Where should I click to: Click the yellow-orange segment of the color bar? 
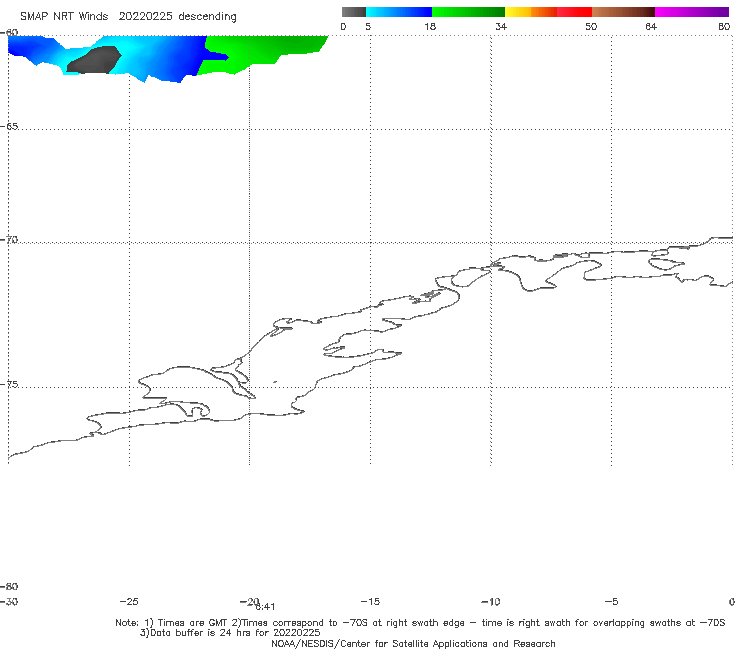point(531,12)
